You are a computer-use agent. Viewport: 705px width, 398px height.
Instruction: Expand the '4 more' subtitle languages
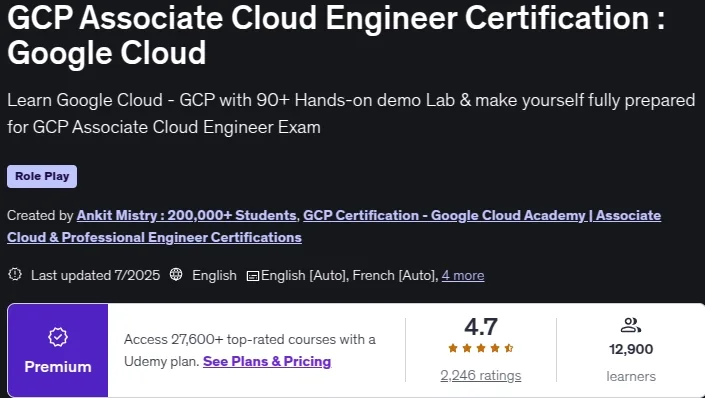click(x=463, y=275)
